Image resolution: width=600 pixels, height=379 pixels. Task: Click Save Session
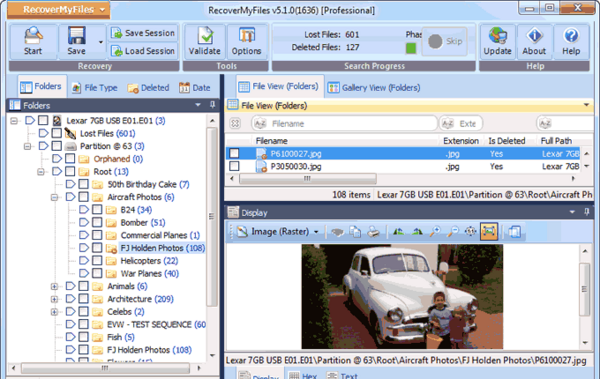point(143,33)
